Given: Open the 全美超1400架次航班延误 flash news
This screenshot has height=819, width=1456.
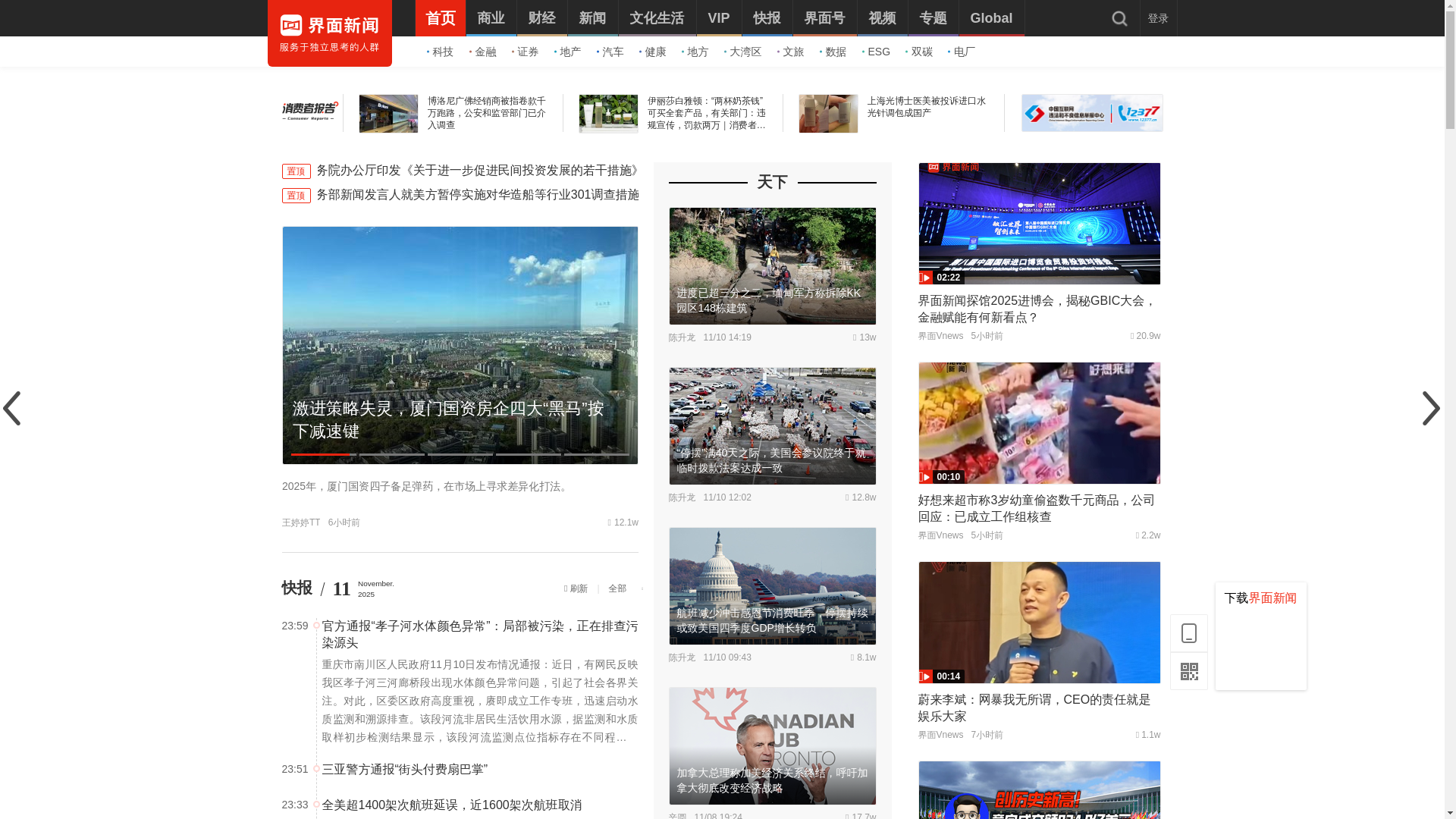Looking at the screenshot, I should tap(452, 805).
